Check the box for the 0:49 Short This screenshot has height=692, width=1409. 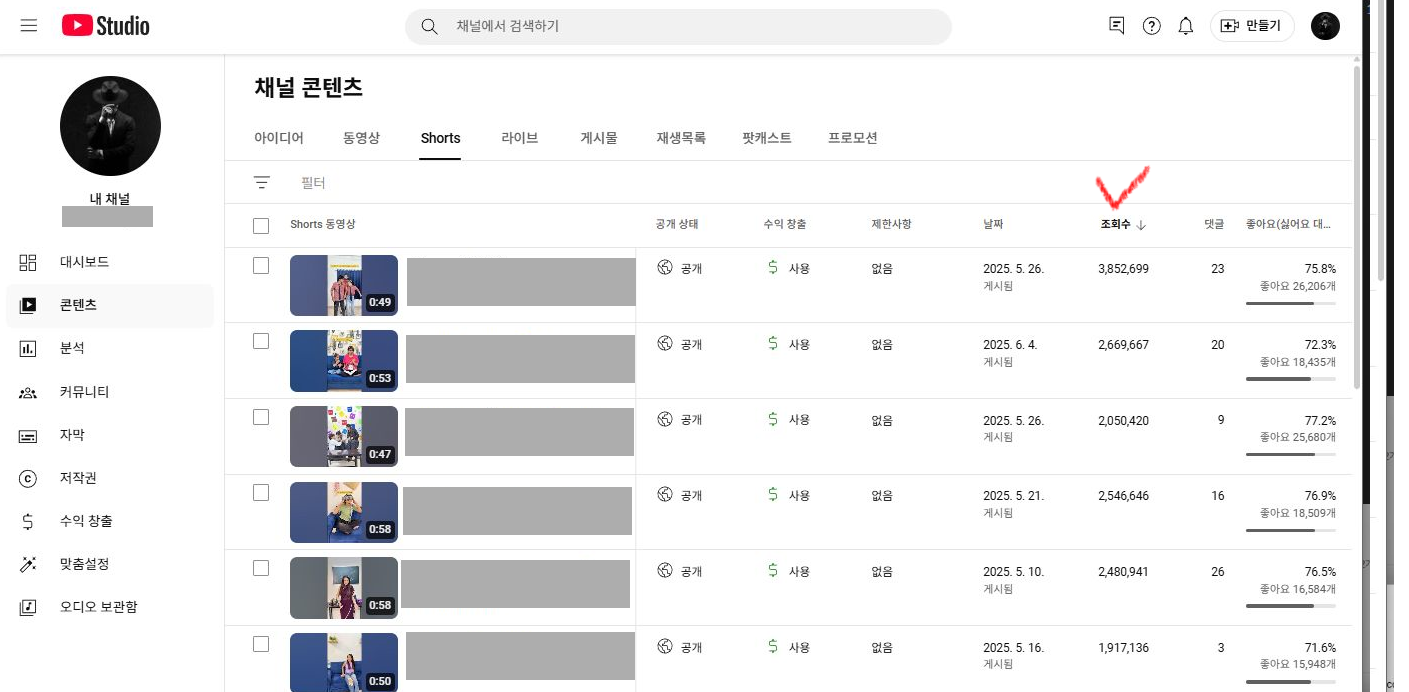click(261, 266)
